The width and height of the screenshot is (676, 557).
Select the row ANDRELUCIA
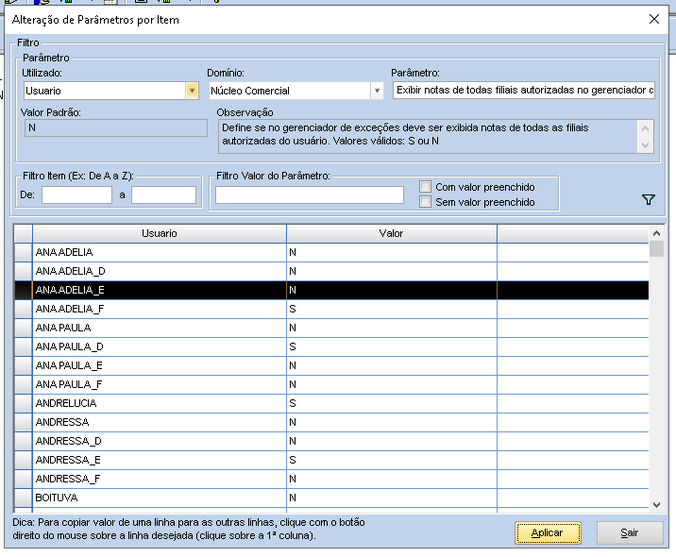coord(331,404)
